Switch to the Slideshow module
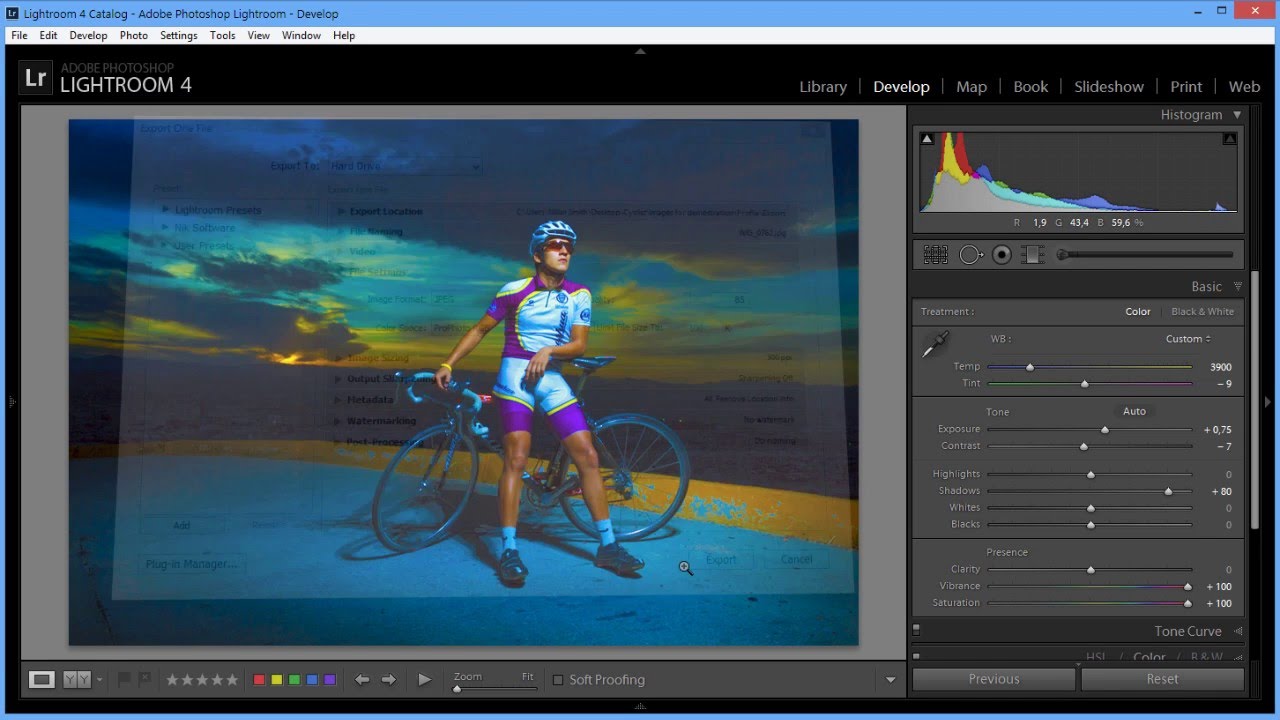The width and height of the screenshot is (1280, 720). point(1109,87)
